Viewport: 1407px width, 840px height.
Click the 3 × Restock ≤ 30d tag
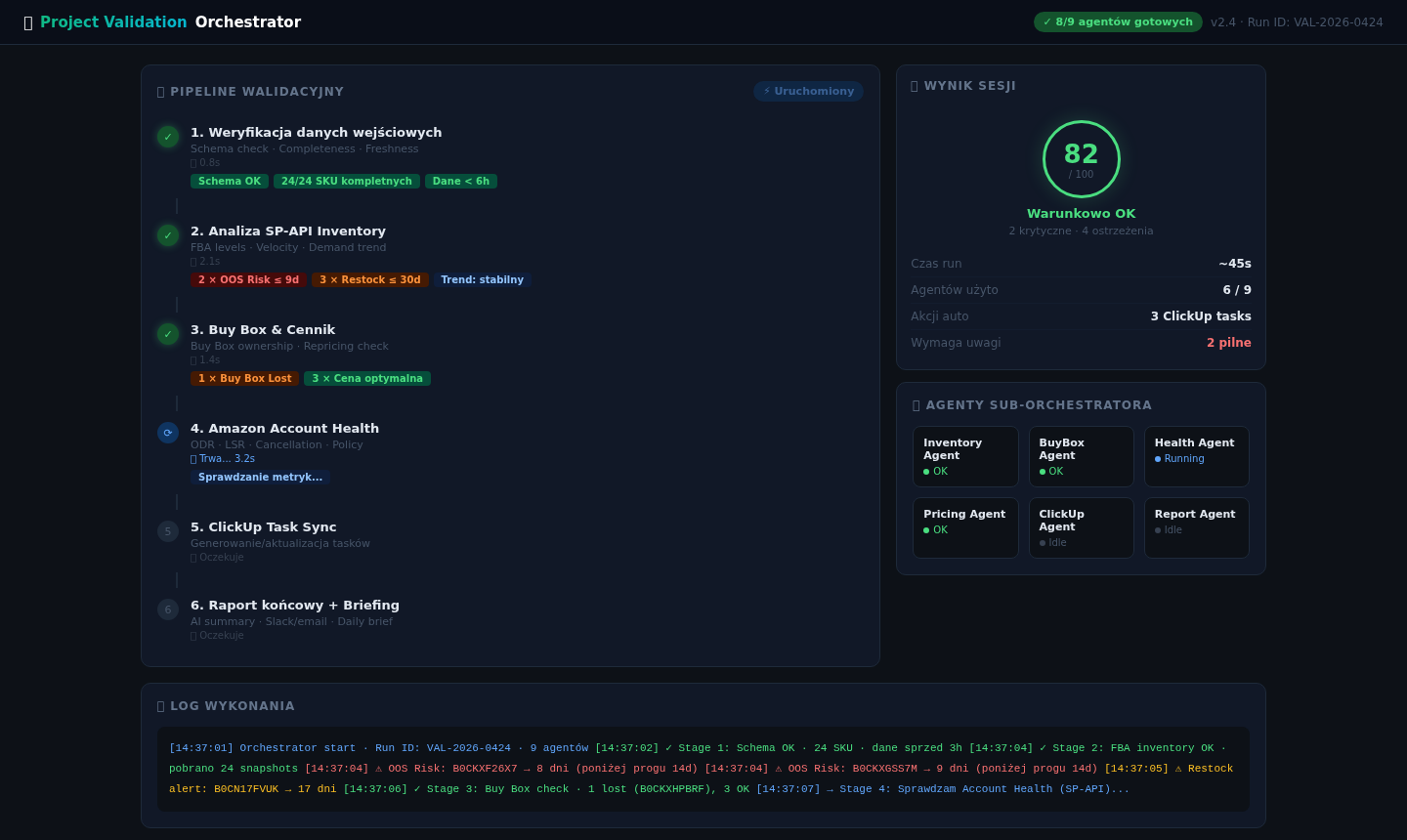(x=370, y=279)
